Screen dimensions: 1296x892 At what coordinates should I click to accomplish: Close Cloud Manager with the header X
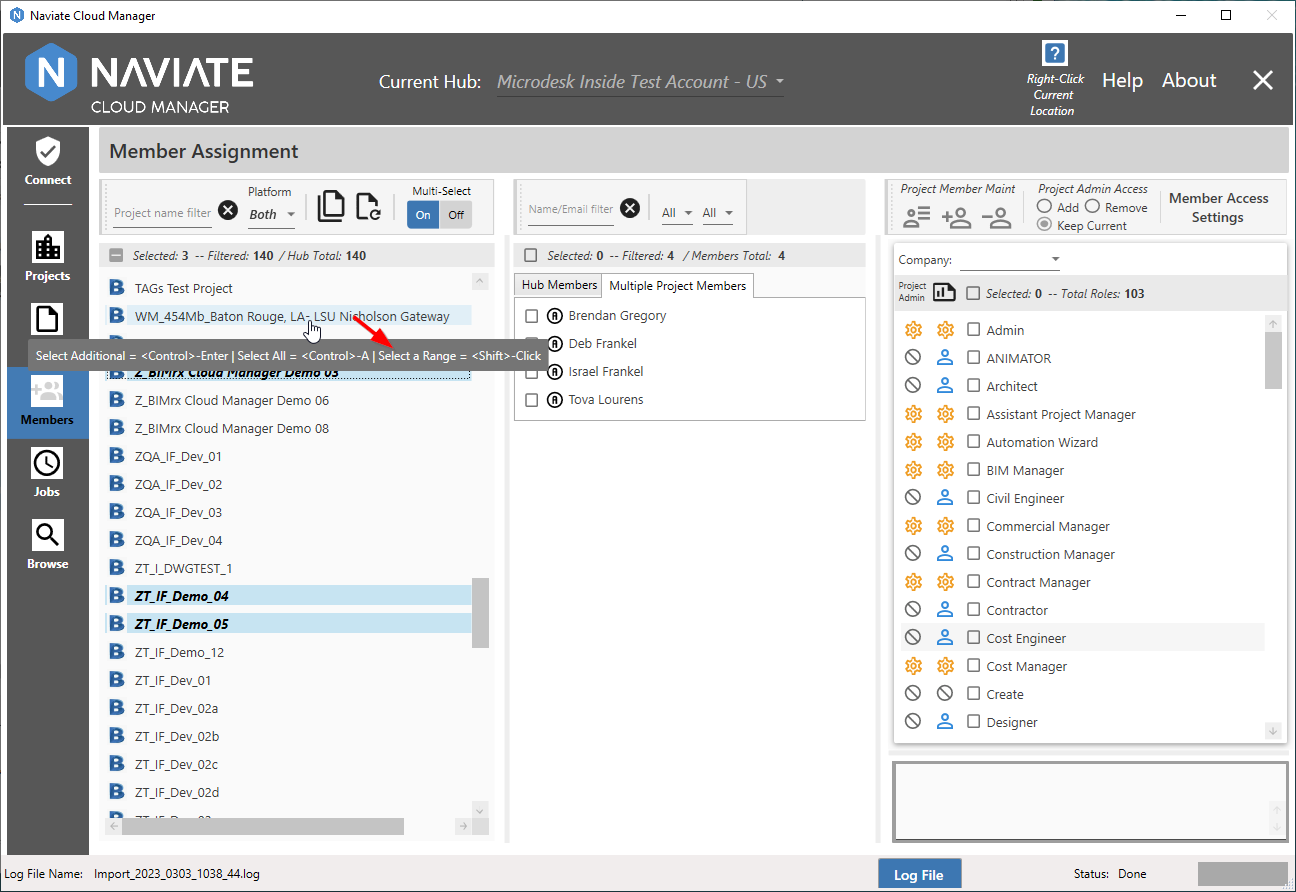coord(1263,81)
